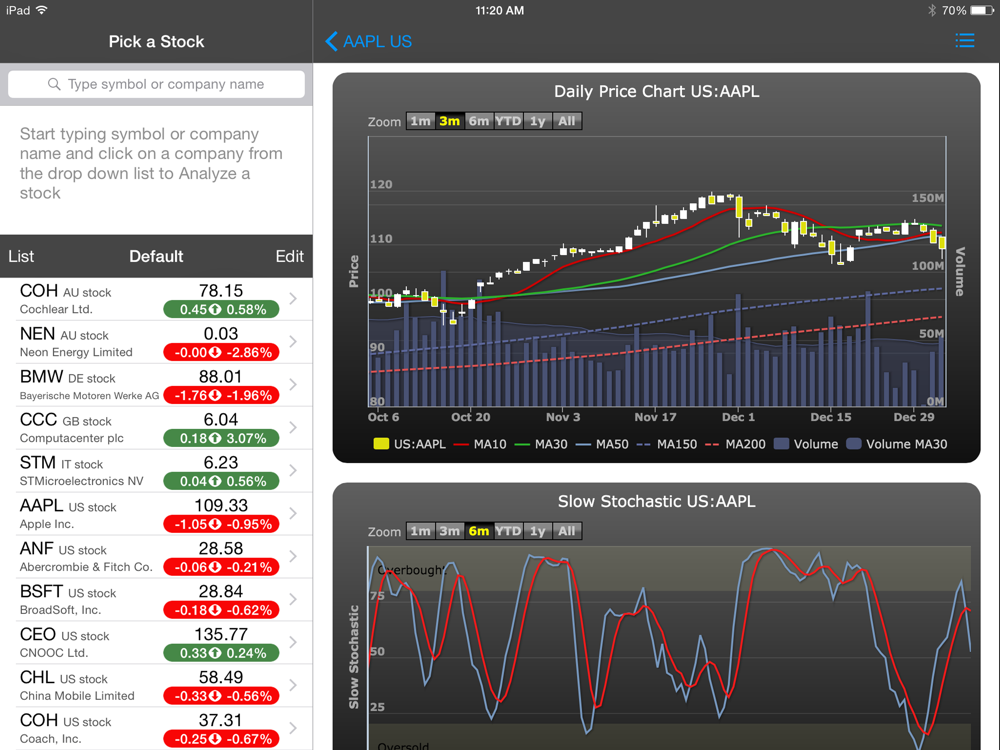Screen dimensions: 1000x750
Task: Set Daily Price Chart zoom to 1m
Action: pyautogui.click(x=420, y=121)
